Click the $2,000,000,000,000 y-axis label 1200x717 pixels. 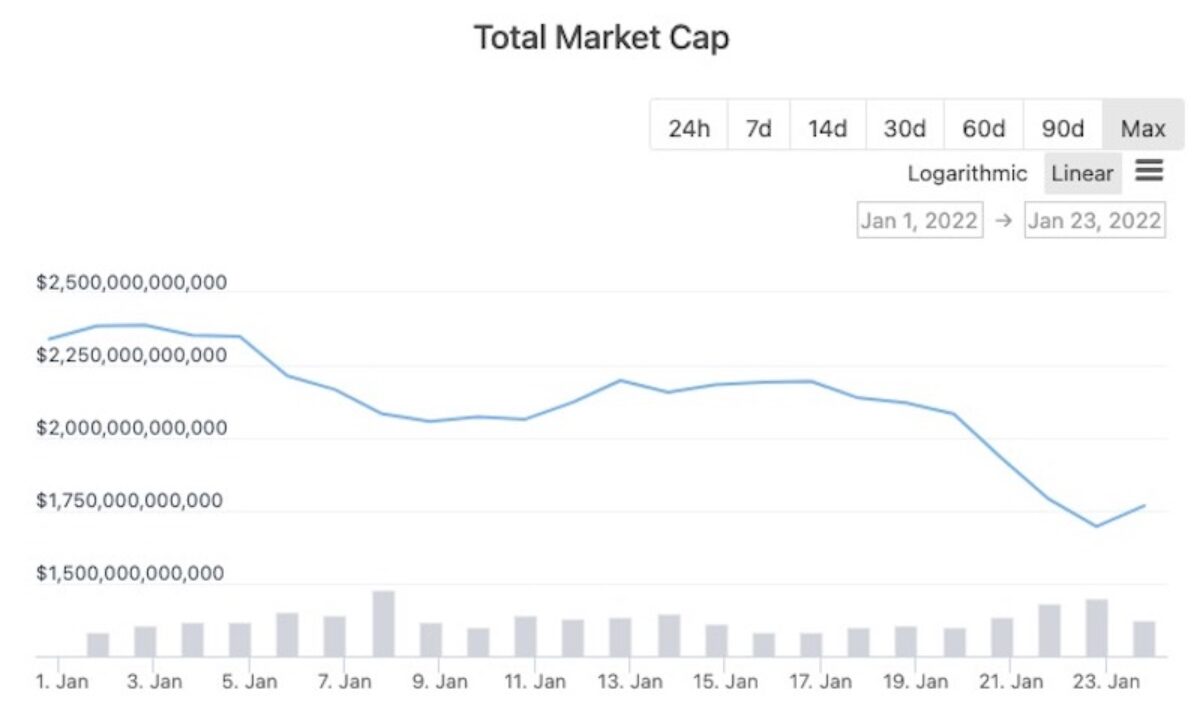(x=131, y=428)
